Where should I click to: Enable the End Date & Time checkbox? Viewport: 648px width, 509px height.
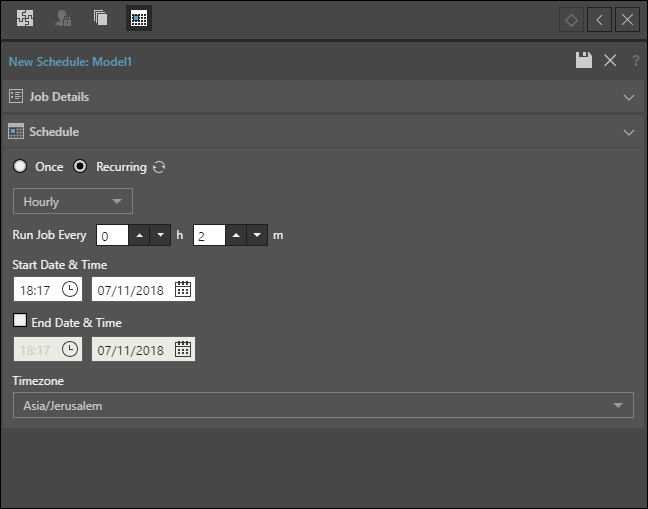[x=20, y=321]
